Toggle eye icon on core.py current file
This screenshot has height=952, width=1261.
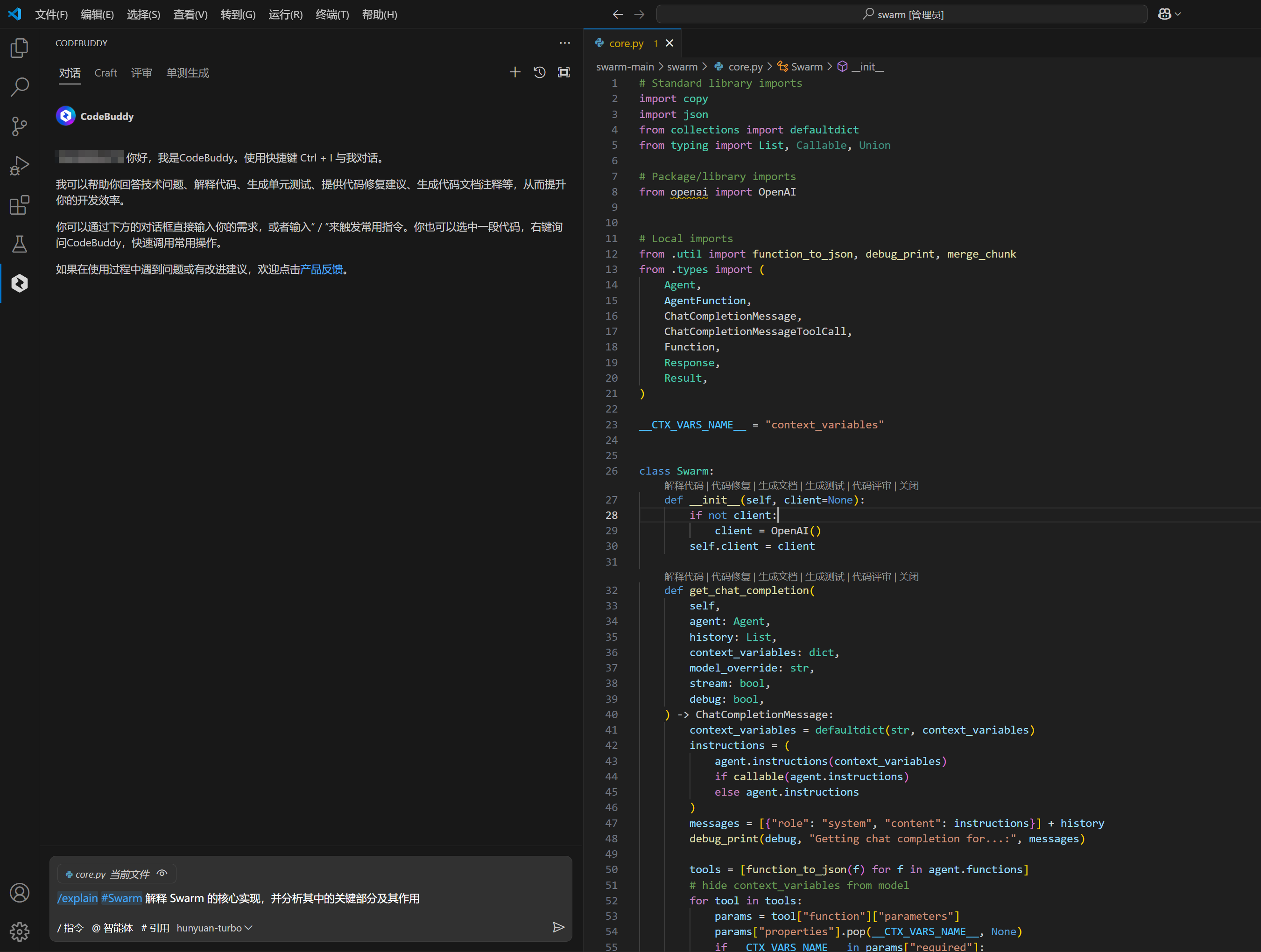[162, 874]
